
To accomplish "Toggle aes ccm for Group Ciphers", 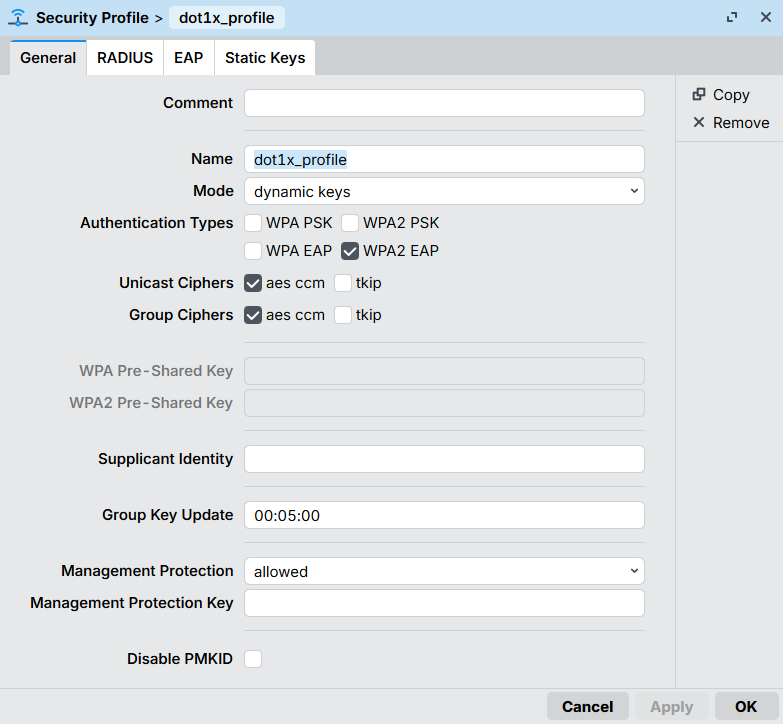I will [x=254, y=315].
